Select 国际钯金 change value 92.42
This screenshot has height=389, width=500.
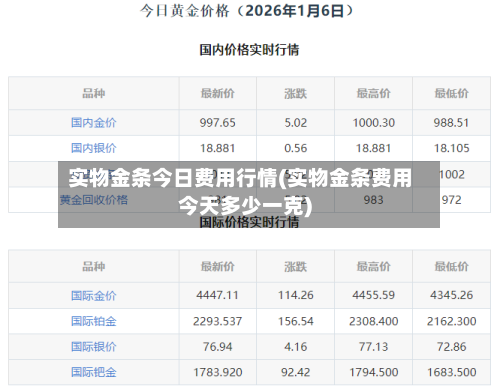[296, 372]
